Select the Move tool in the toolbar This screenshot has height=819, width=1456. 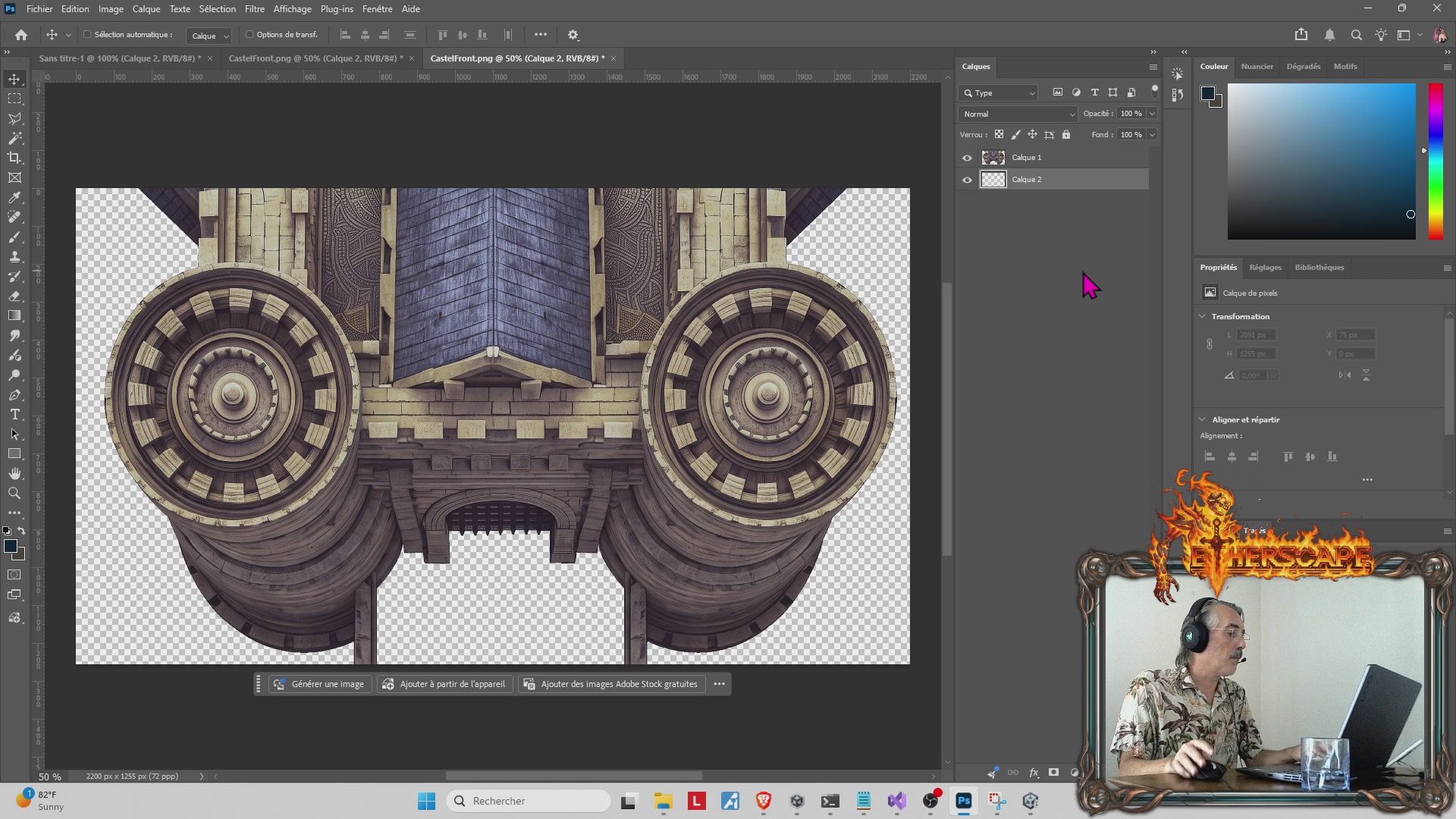[x=14, y=79]
